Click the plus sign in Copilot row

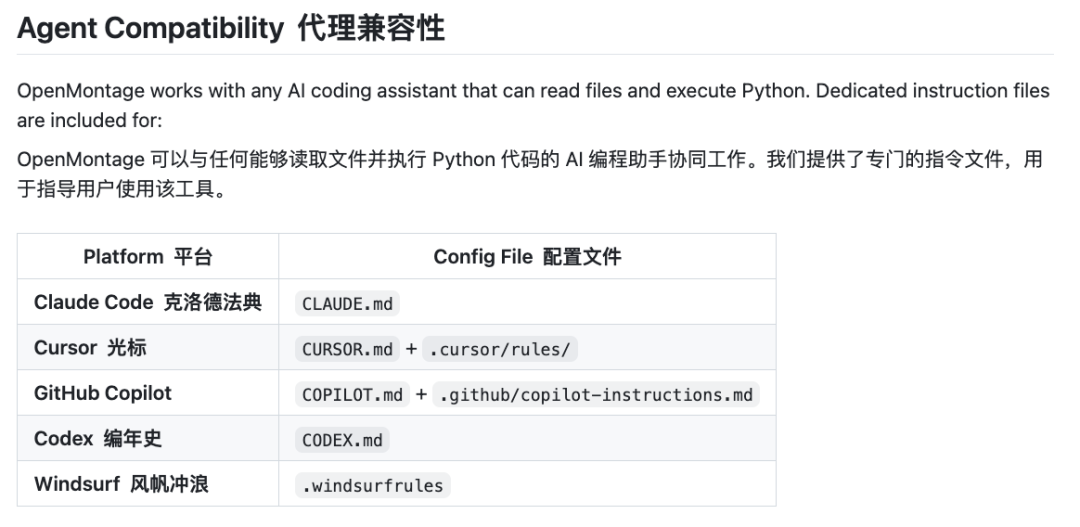421,395
